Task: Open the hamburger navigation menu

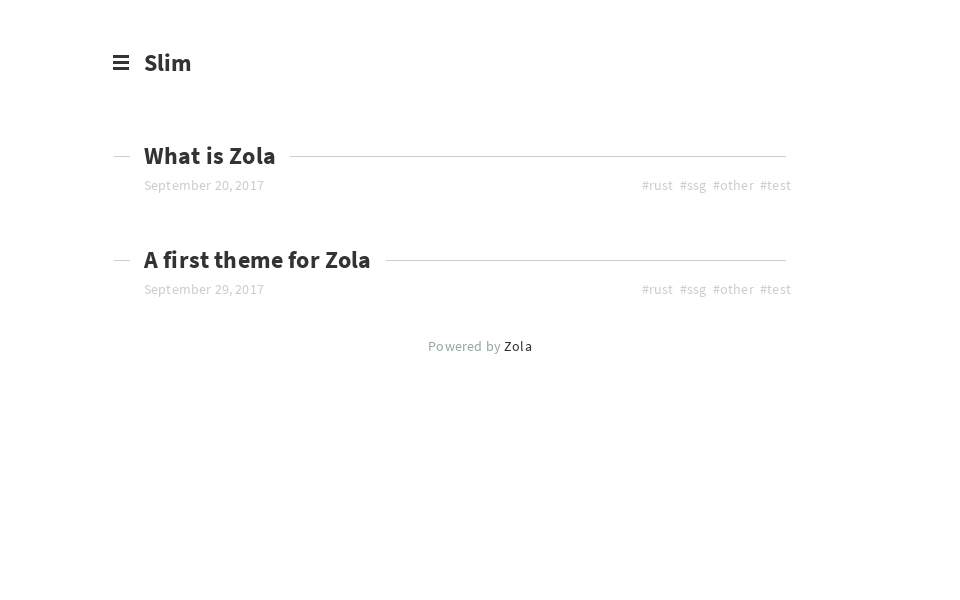Action: pos(121,63)
